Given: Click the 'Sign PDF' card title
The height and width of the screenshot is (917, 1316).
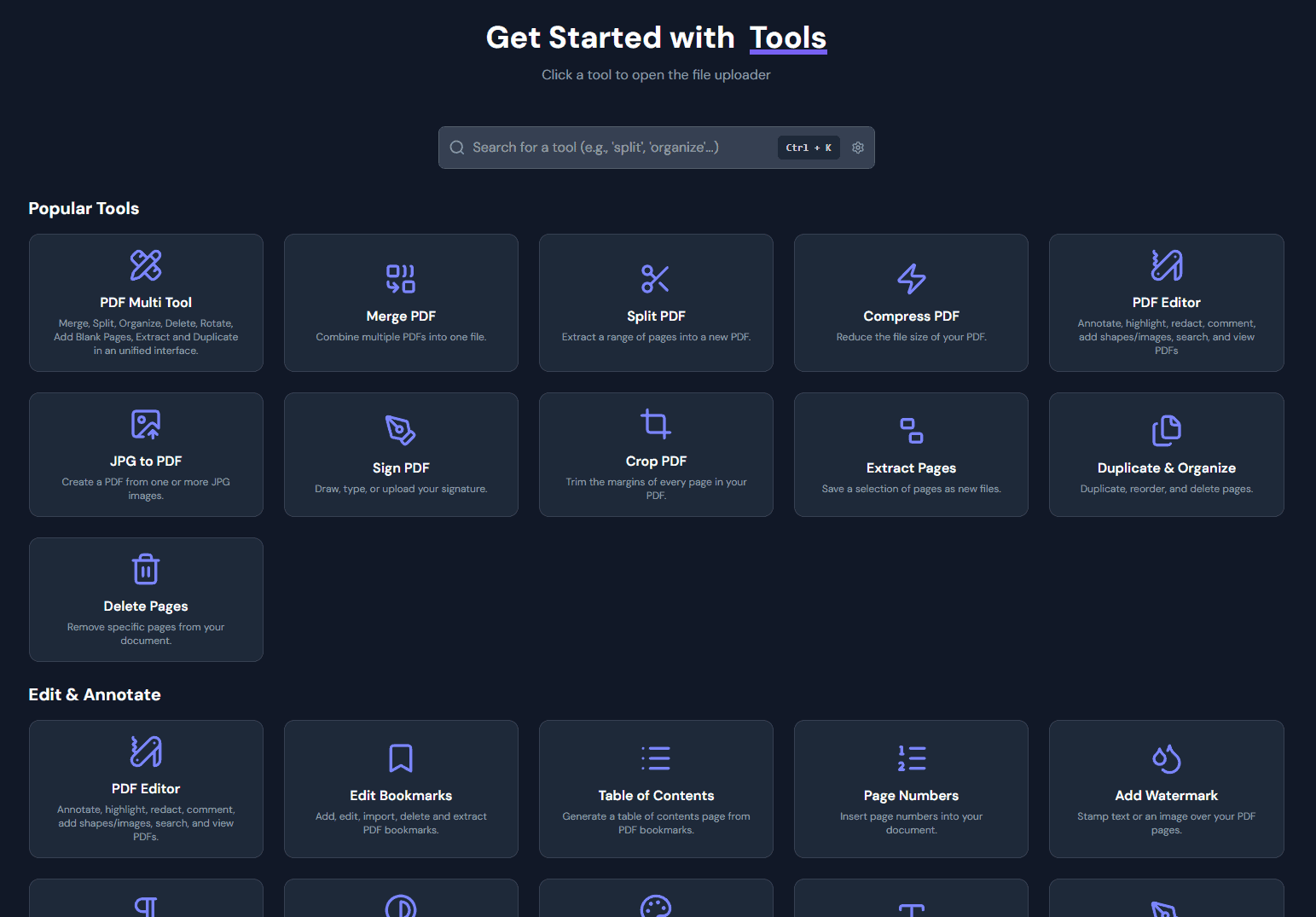Looking at the screenshot, I should point(401,467).
